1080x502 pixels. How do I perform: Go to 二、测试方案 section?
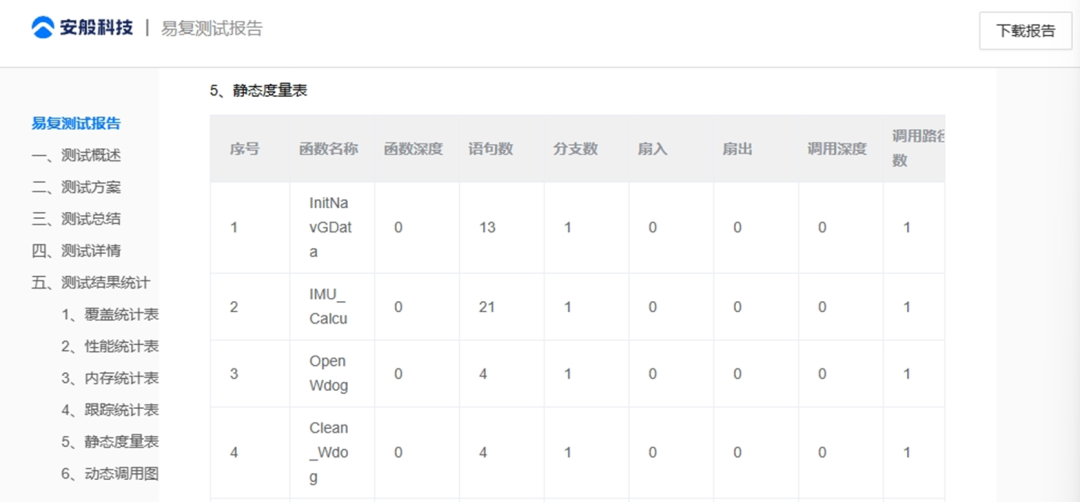77,187
